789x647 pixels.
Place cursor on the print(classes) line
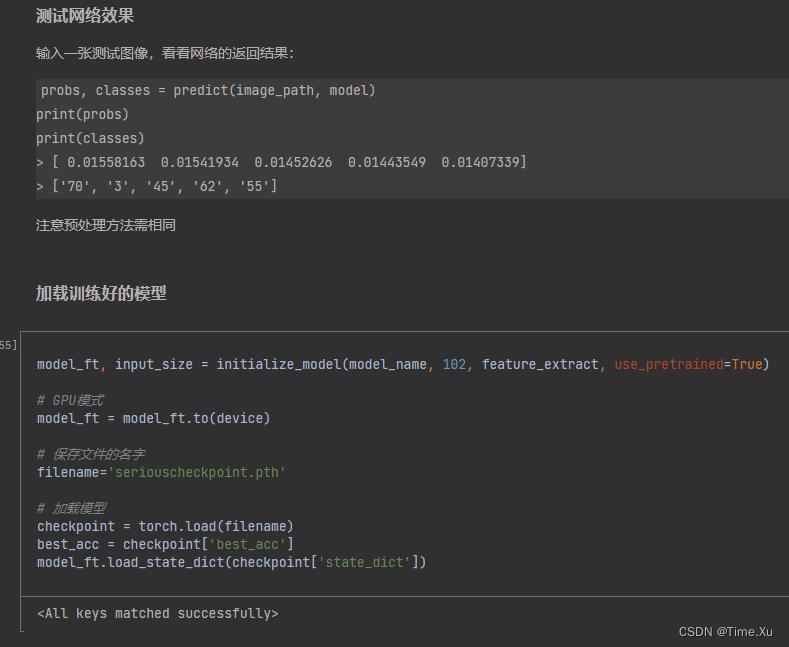point(90,138)
